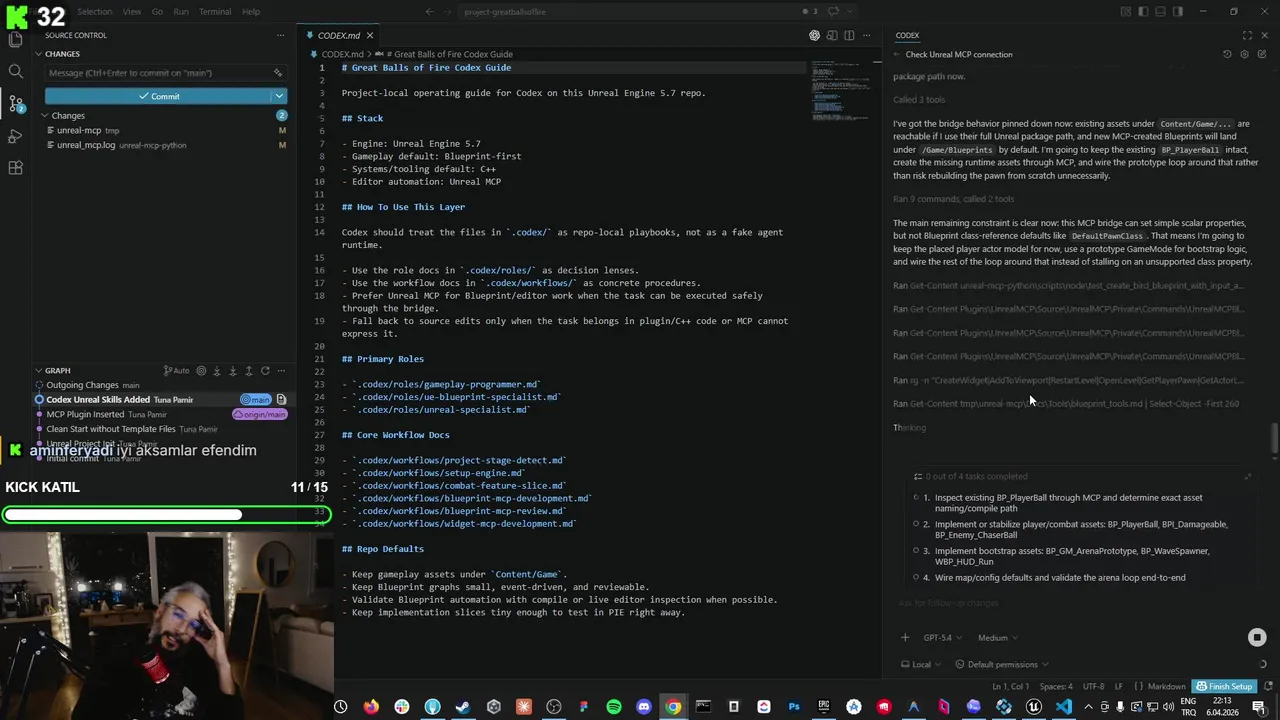Viewport: 1280px width, 720px height.
Task: Open the Explorer view in activity bar
Action: point(15,40)
